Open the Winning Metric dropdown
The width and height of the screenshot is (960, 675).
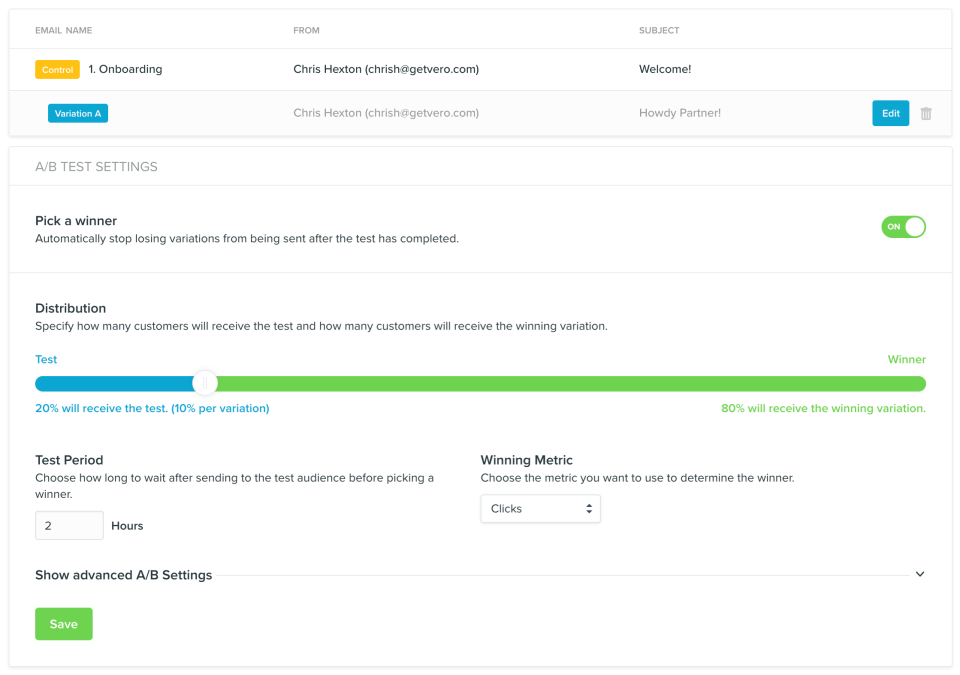click(x=540, y=509)
